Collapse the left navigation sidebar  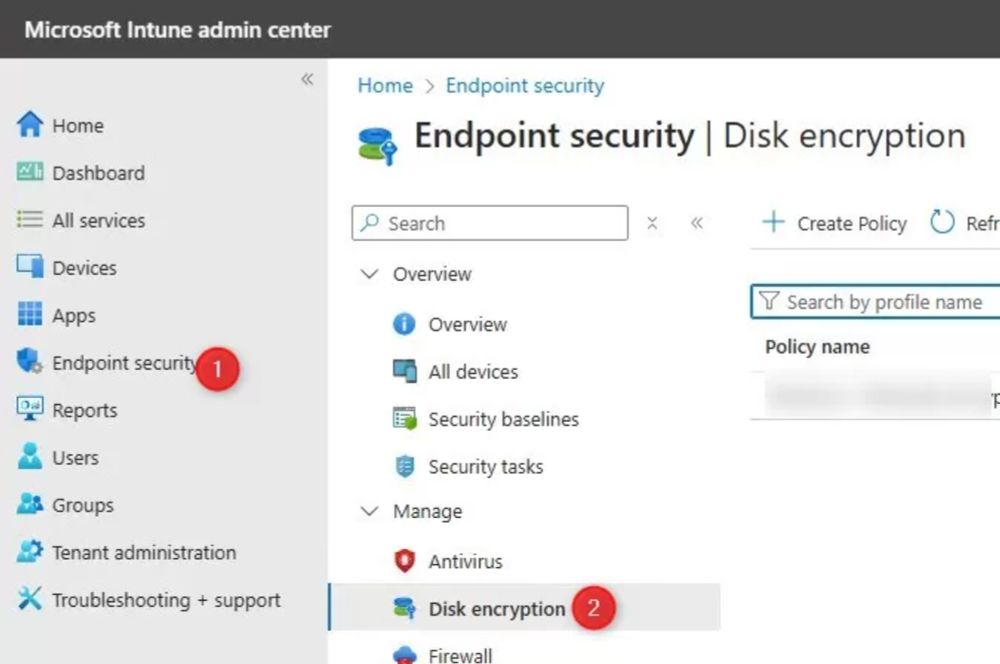point(307,79)
